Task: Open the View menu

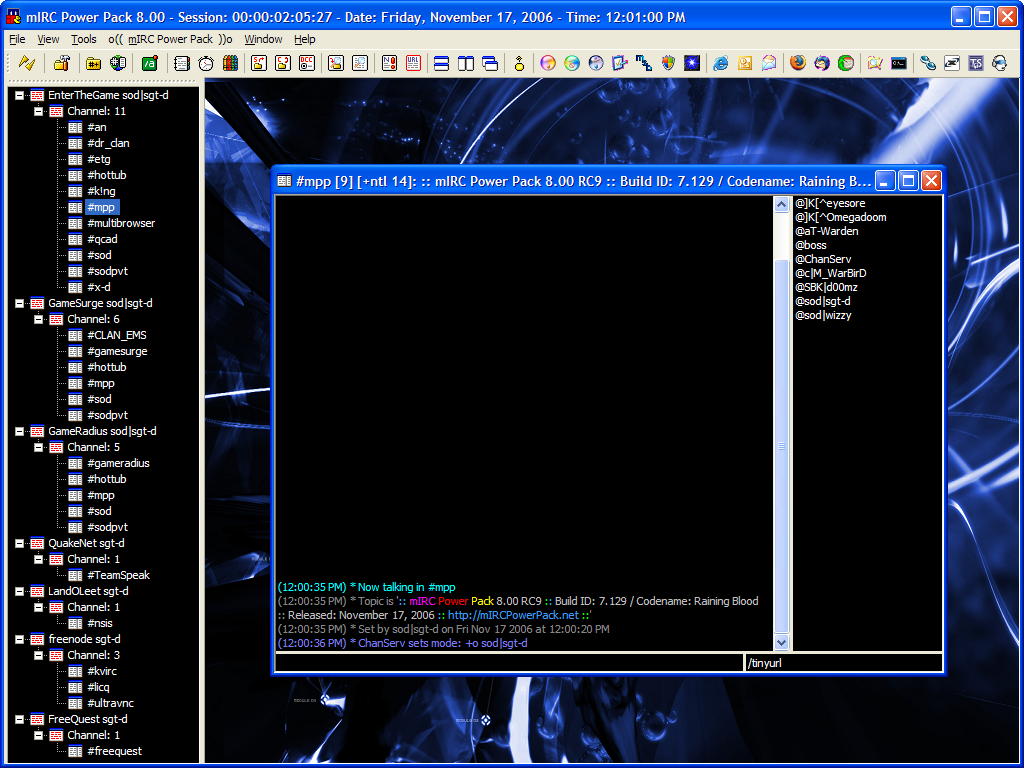Action: (x=48, y=39)
